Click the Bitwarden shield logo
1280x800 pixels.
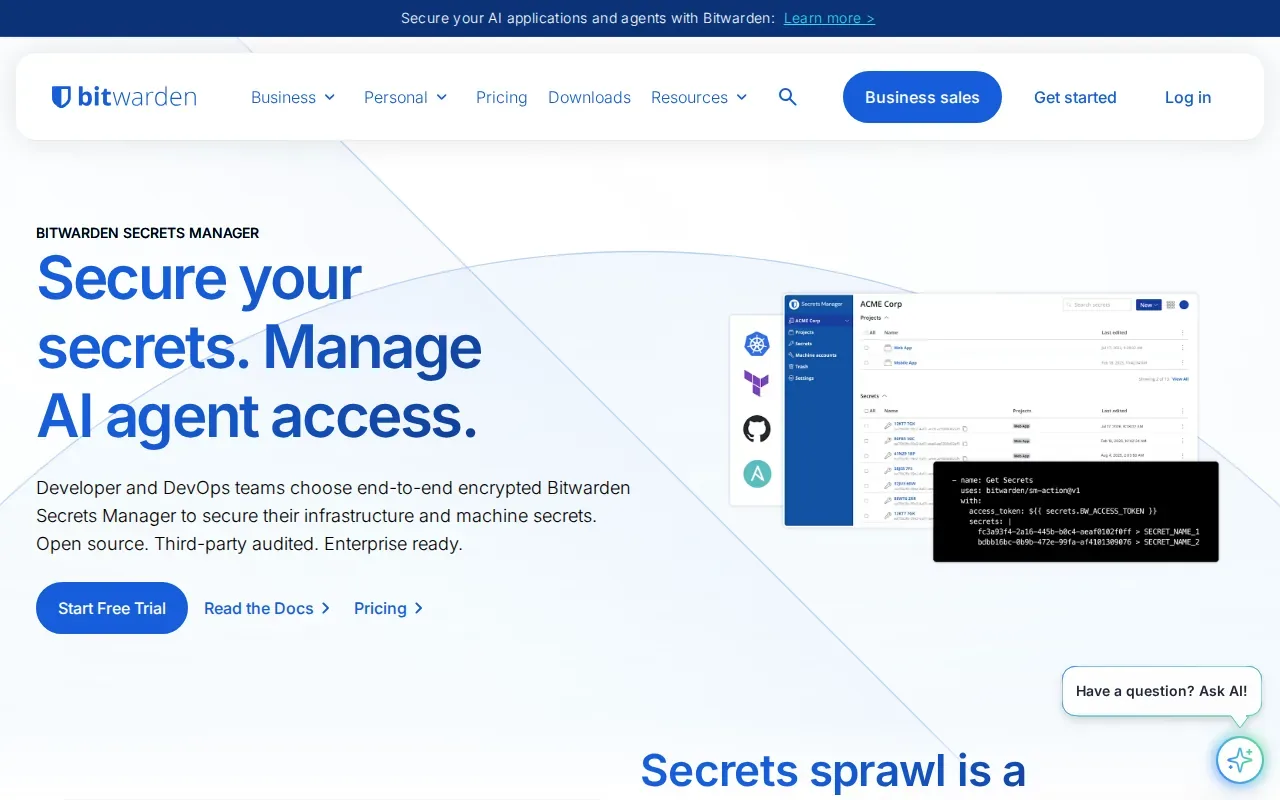61,97
